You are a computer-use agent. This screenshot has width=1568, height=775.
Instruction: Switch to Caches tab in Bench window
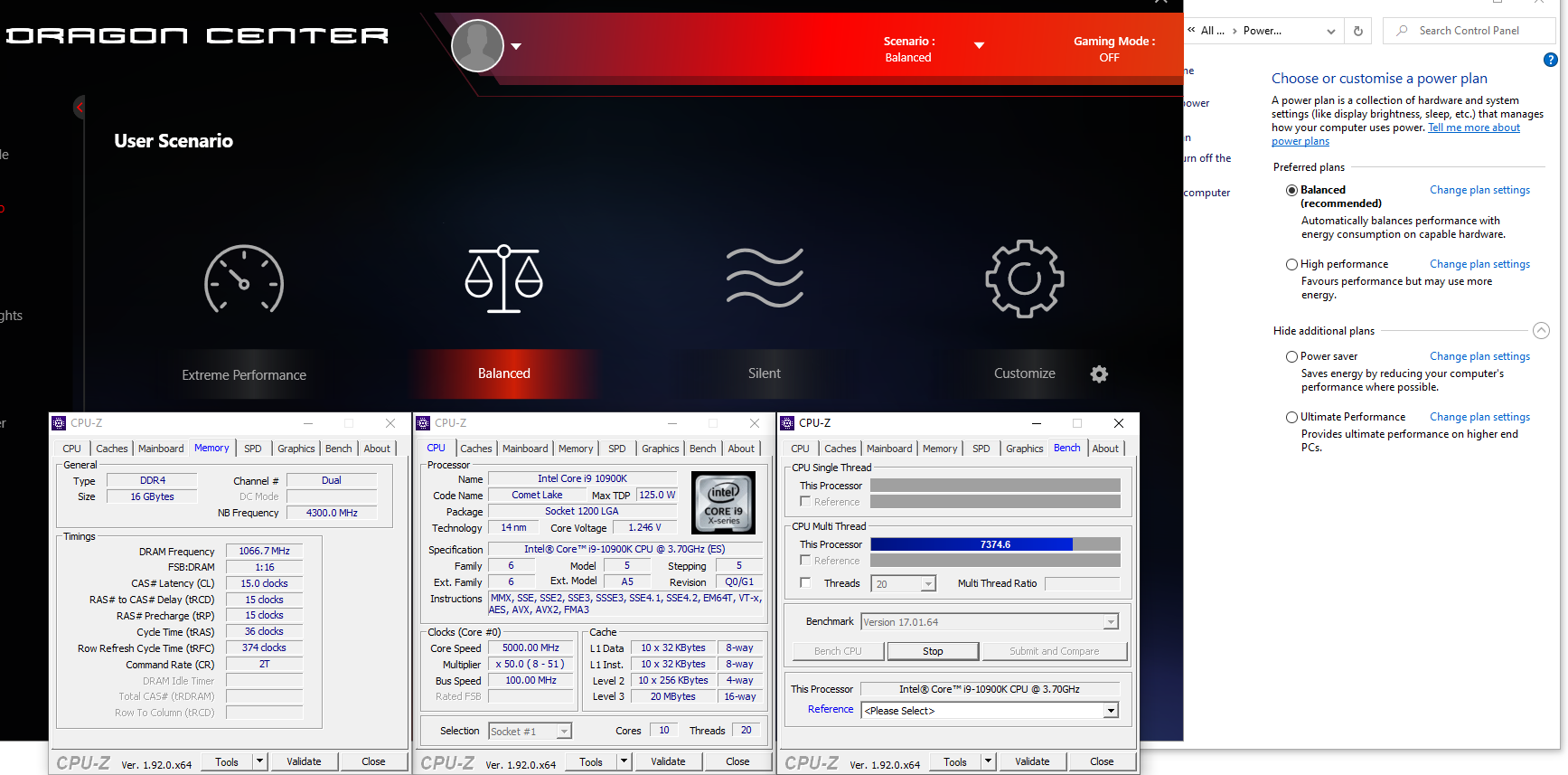pos(840,449)
